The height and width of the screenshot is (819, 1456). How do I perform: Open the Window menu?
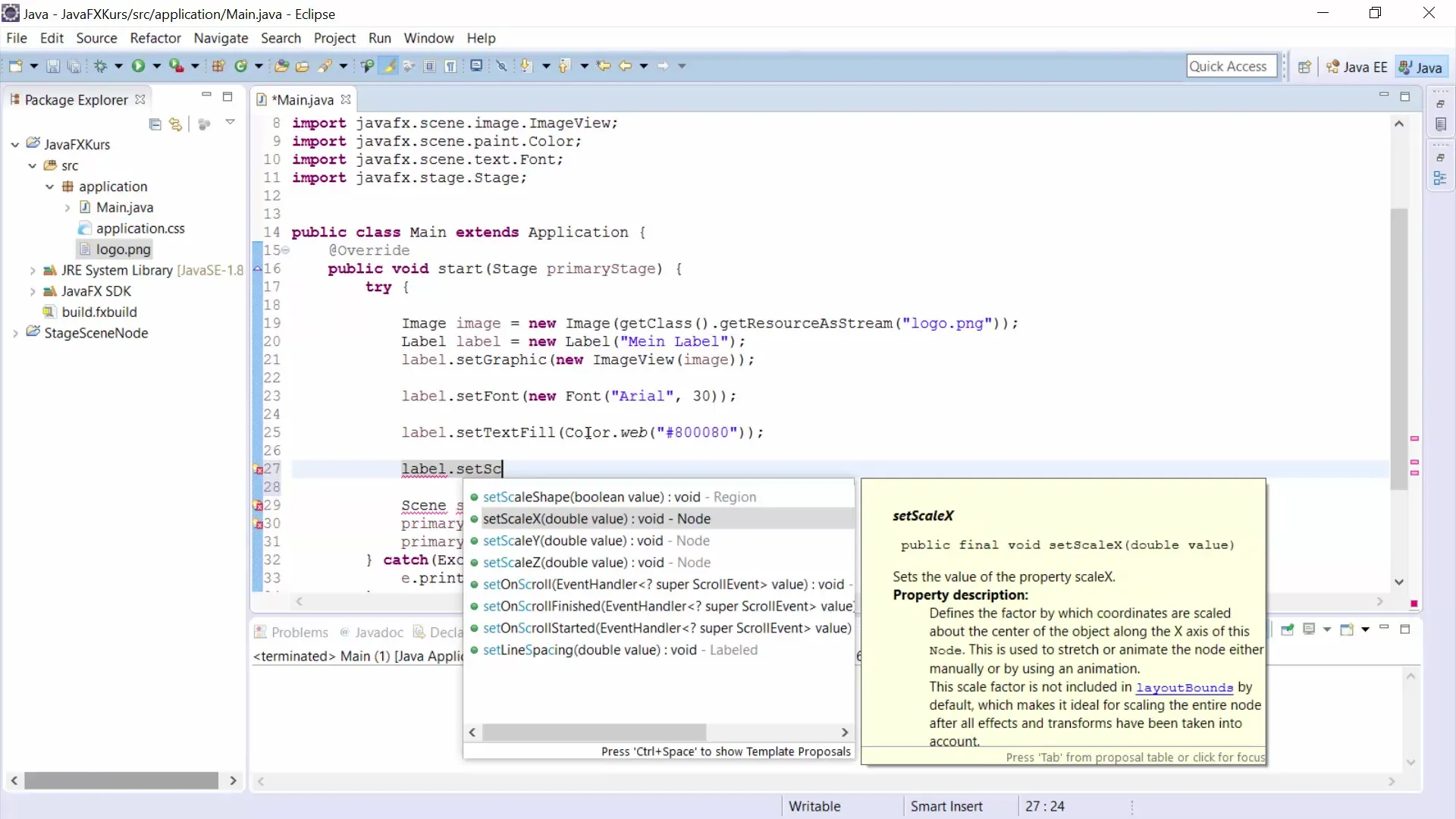[x=428, y=38]
